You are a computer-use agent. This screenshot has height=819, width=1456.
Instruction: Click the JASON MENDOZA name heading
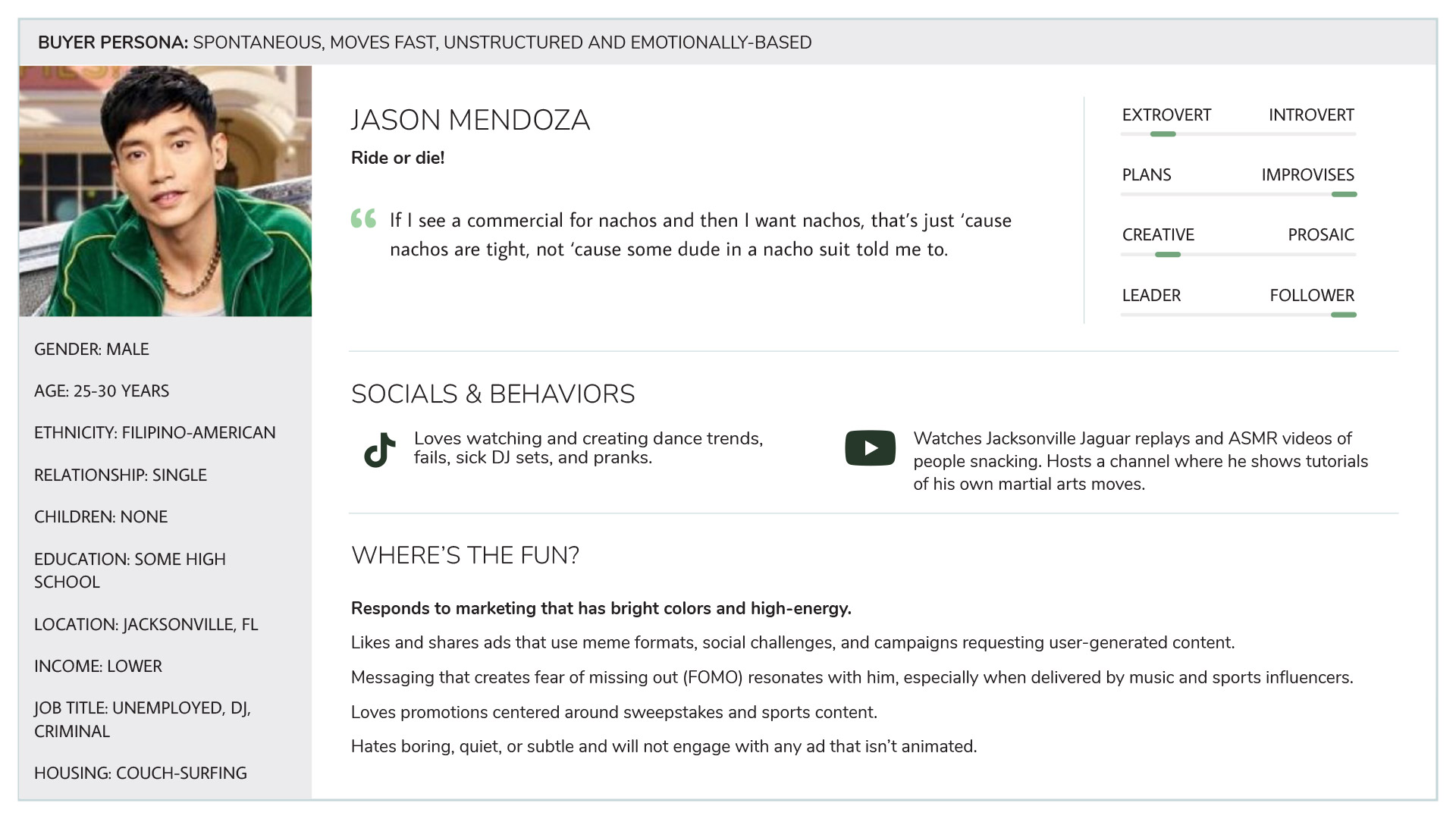pos(470,121)
